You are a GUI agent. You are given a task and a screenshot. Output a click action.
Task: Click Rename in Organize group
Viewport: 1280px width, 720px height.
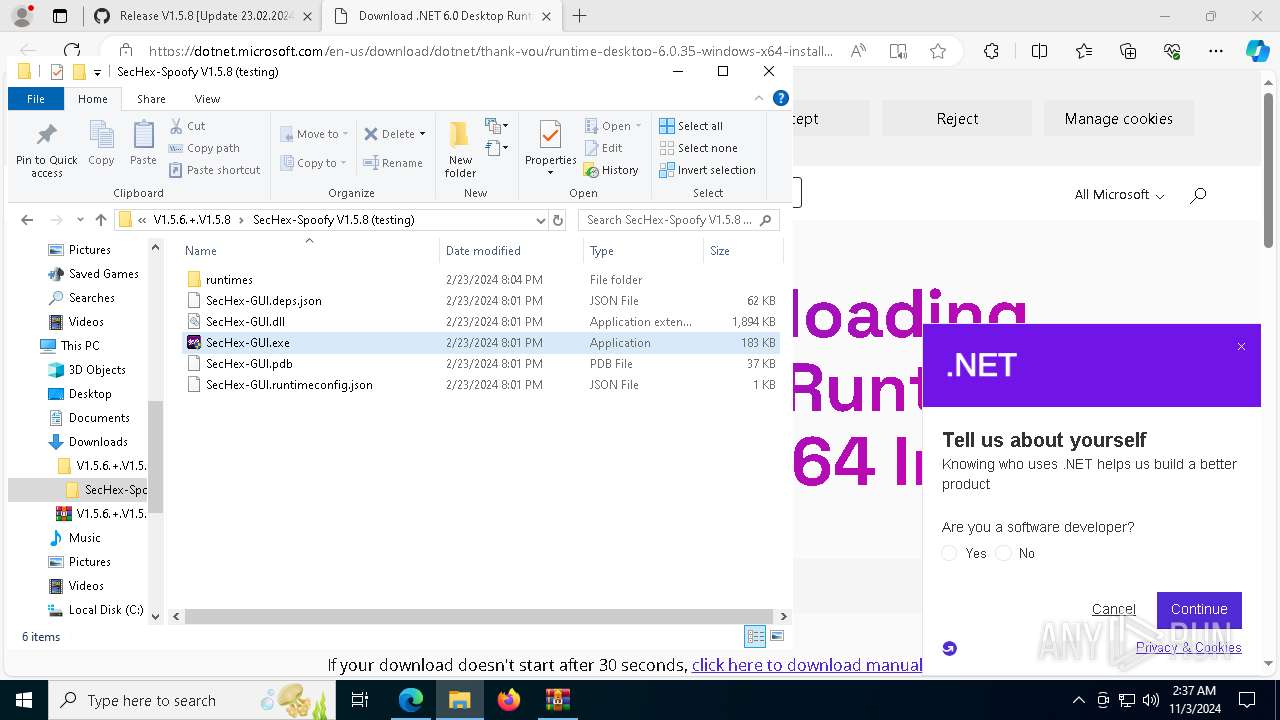393,163
